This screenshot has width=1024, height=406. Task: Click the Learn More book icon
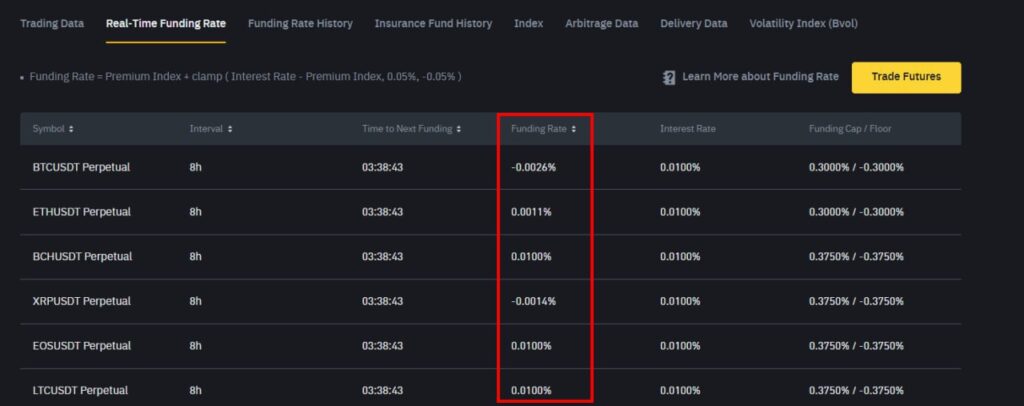click(x=669, y=77)
